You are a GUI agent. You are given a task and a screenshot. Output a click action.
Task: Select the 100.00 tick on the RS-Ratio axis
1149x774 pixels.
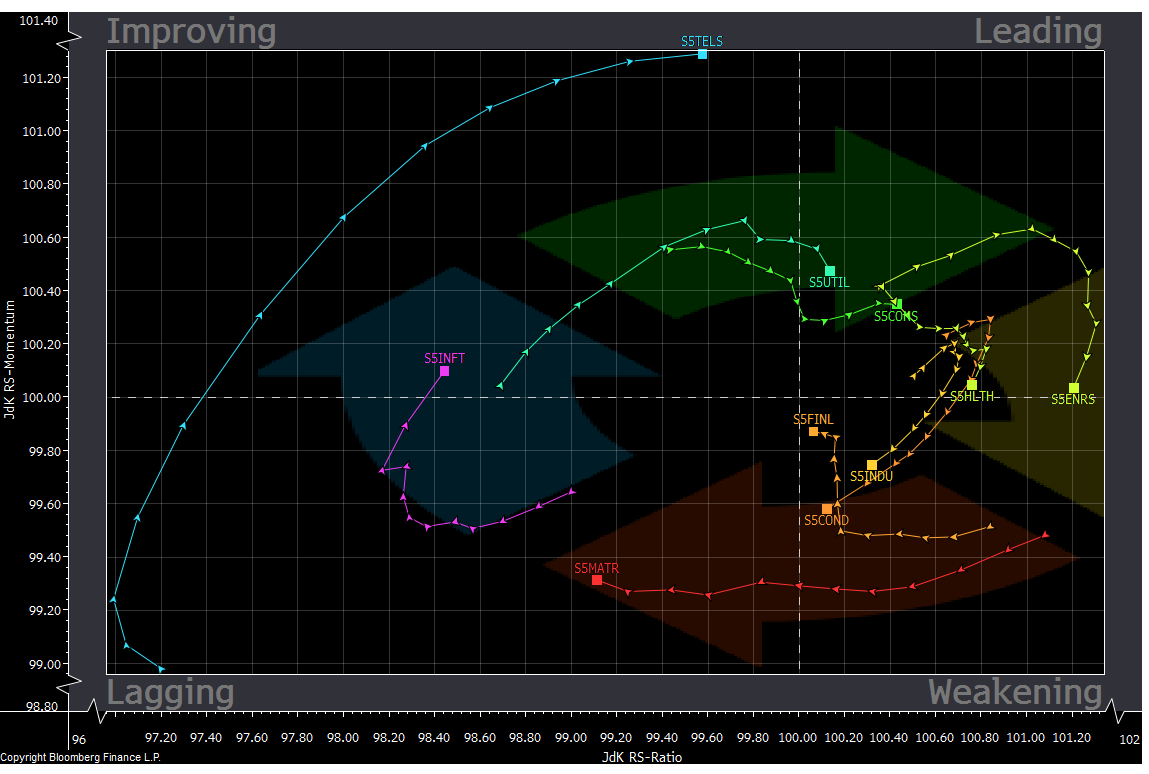coord(798,738)
